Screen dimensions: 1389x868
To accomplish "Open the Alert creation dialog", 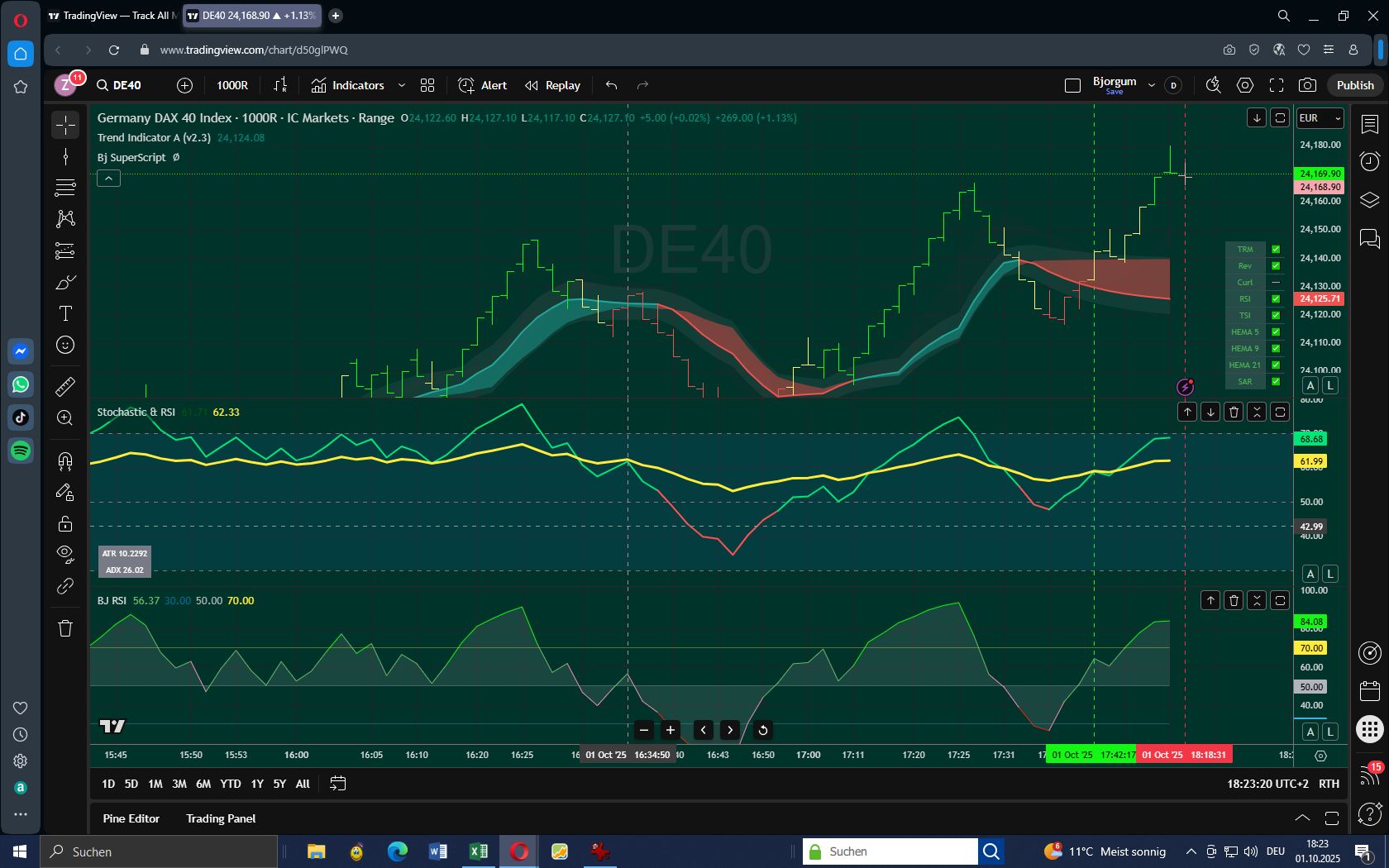I will 481,85.
